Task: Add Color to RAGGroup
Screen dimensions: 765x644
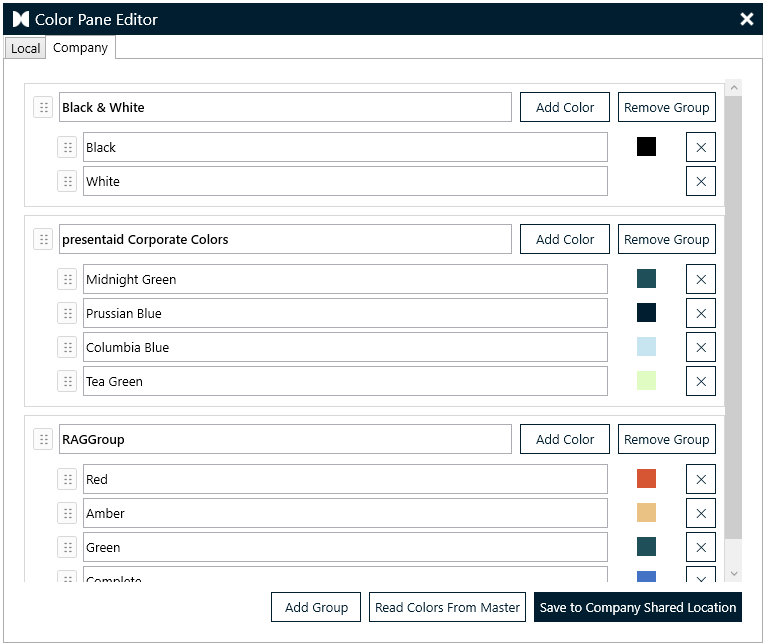Action: (x=564, y=439)
